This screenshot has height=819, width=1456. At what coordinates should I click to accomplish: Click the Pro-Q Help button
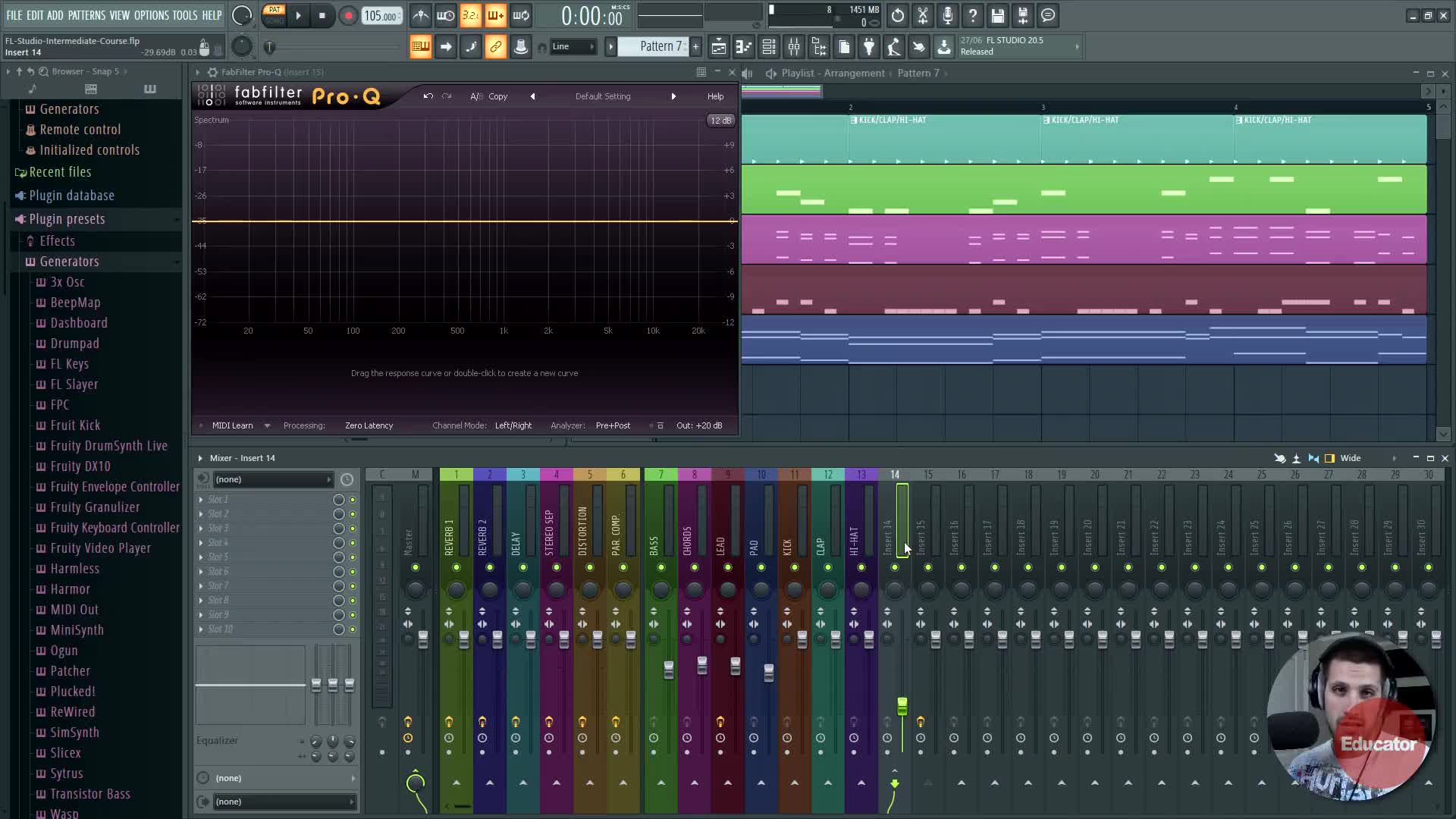pyautogui.click(x=715, y=96)
